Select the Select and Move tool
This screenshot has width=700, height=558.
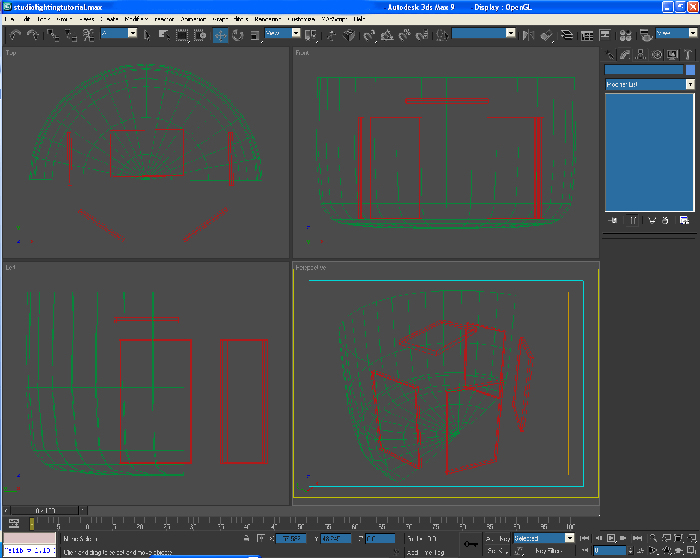[220, 35]
